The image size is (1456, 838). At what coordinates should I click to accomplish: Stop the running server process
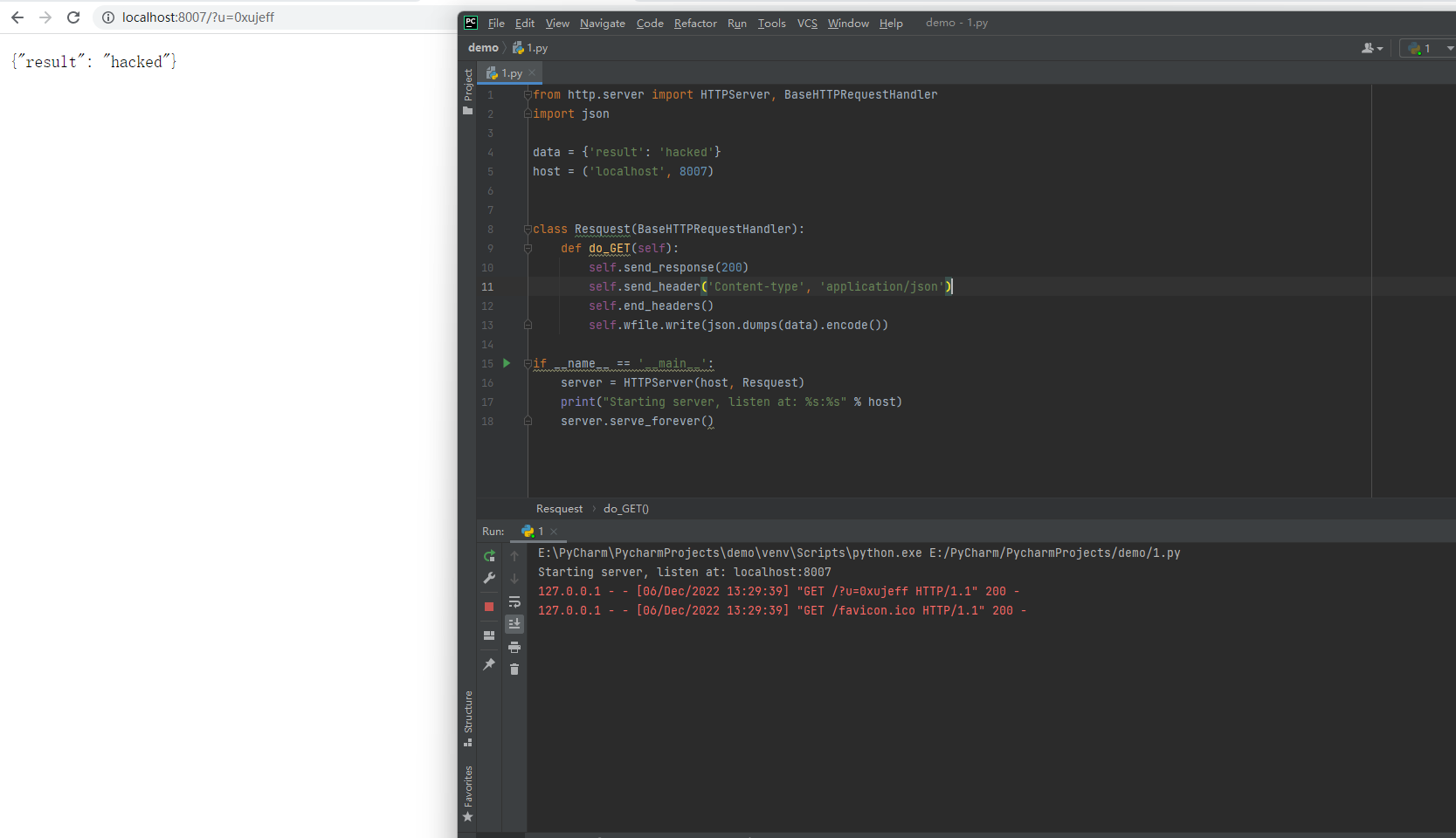point(489,606)
